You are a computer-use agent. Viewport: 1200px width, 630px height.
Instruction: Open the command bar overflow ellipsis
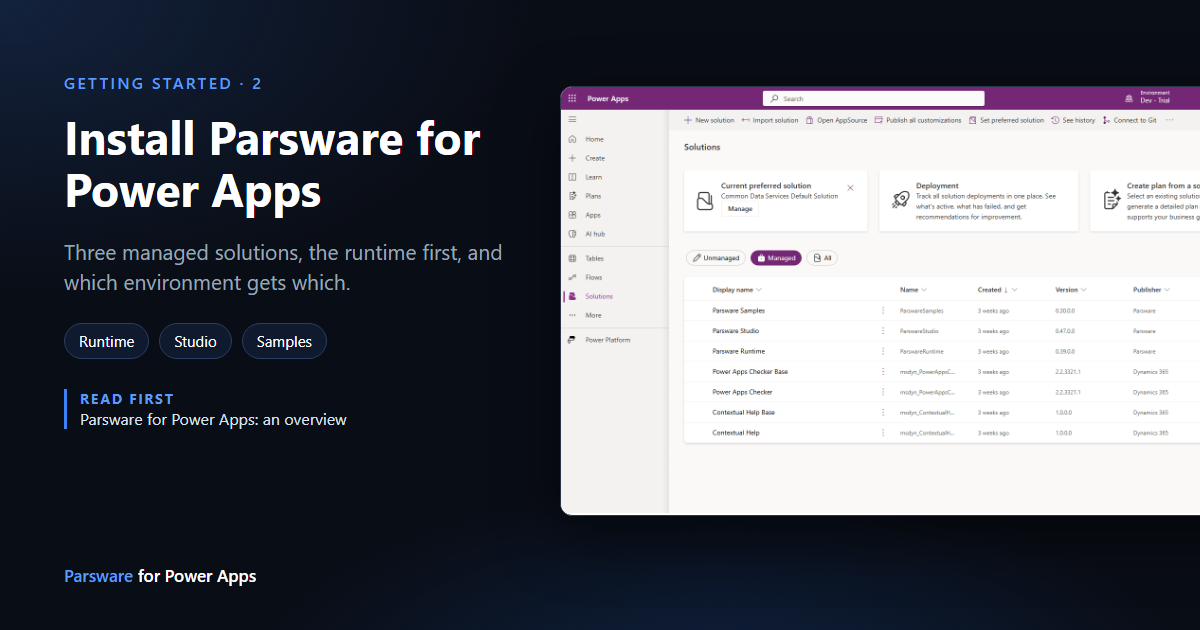[1170, 120]
